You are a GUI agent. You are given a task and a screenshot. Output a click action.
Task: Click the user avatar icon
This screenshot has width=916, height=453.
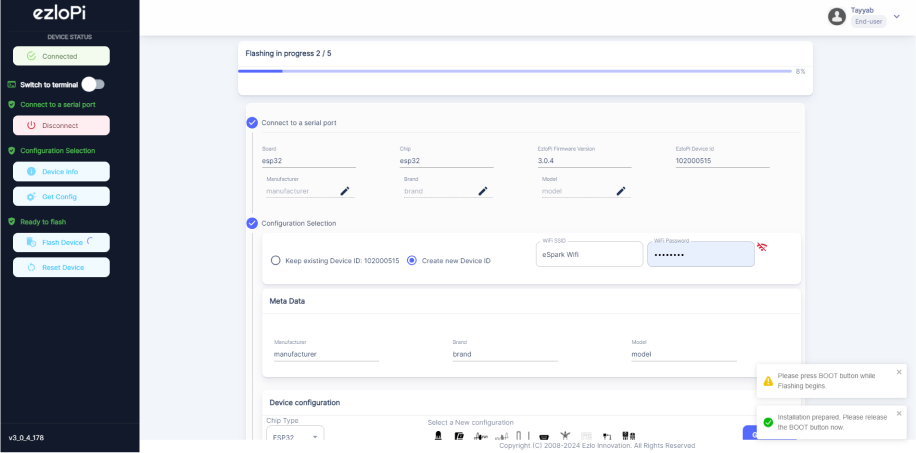pyautogui.click(x=837, y=16)
